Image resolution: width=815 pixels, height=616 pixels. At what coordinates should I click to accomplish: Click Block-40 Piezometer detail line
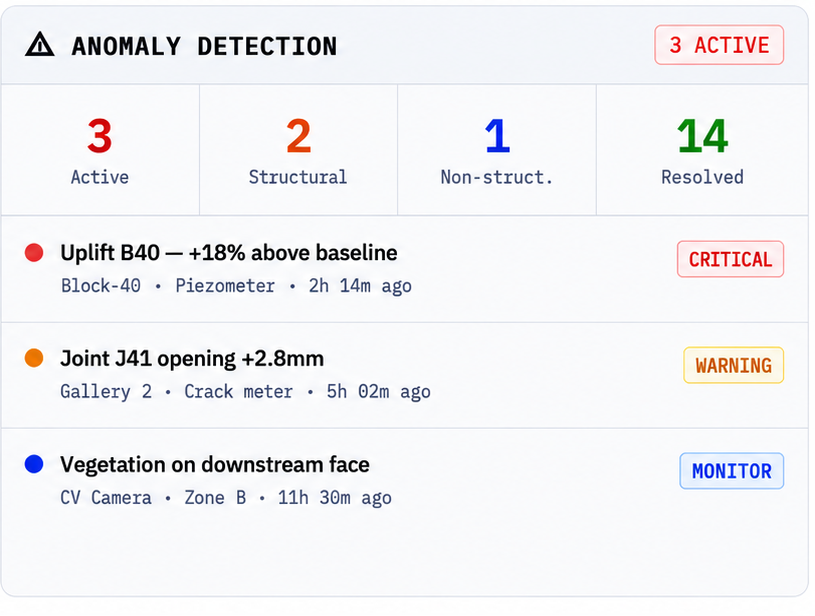(236, 286)
